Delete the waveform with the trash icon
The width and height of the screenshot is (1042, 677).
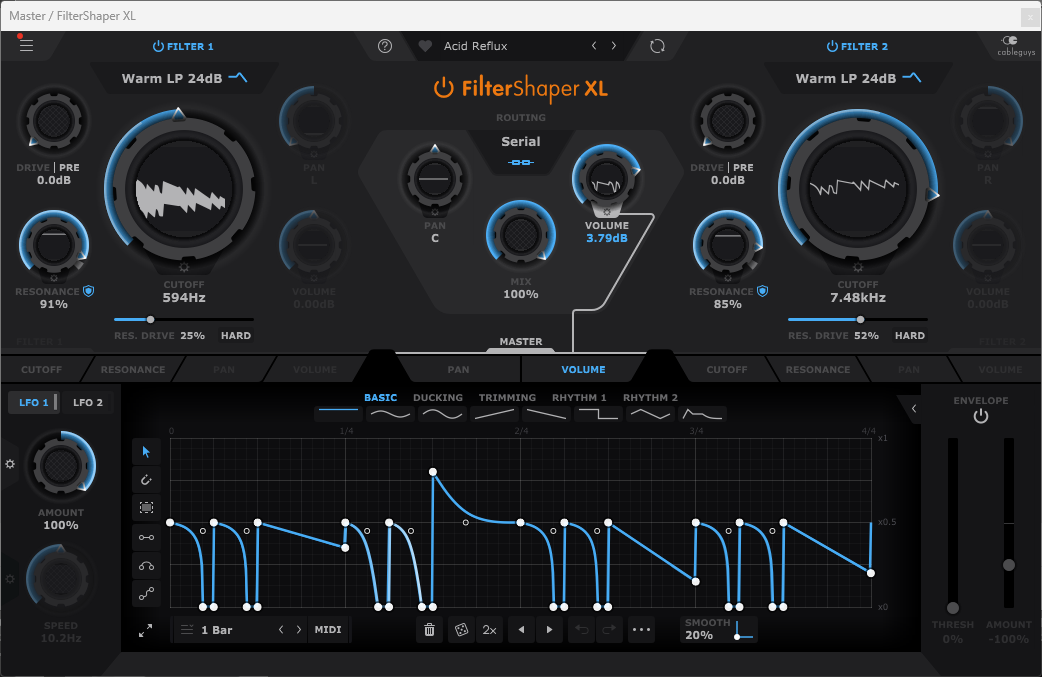click(x=429, y=630)
